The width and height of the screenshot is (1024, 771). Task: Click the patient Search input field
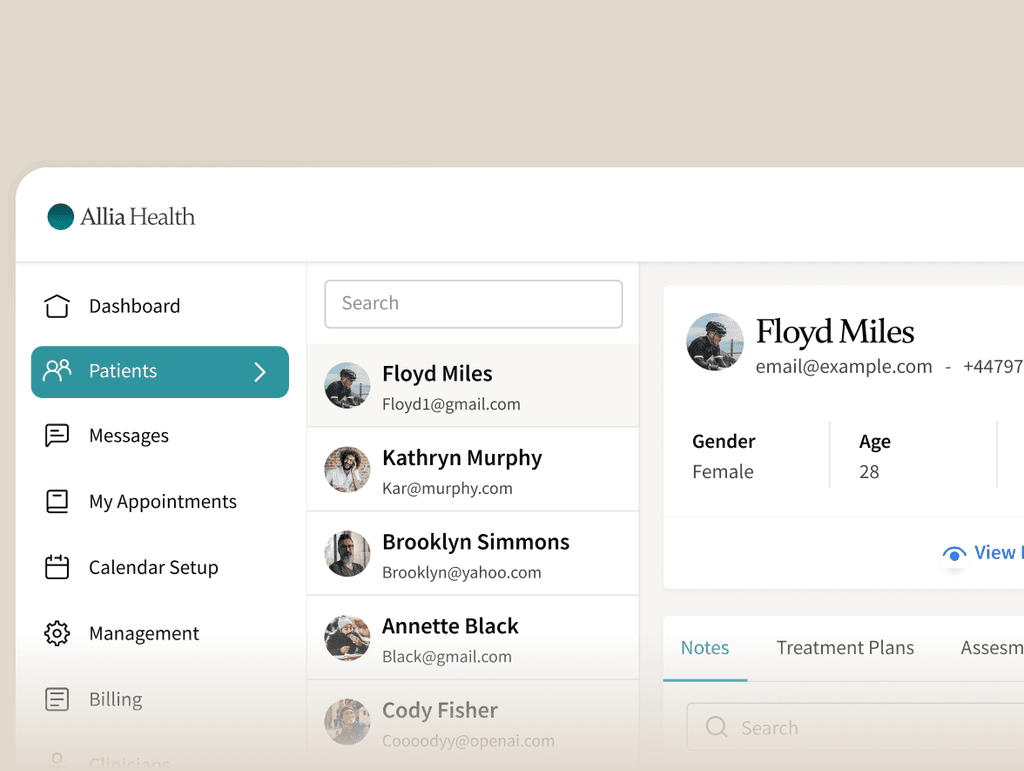click(472, 303)
